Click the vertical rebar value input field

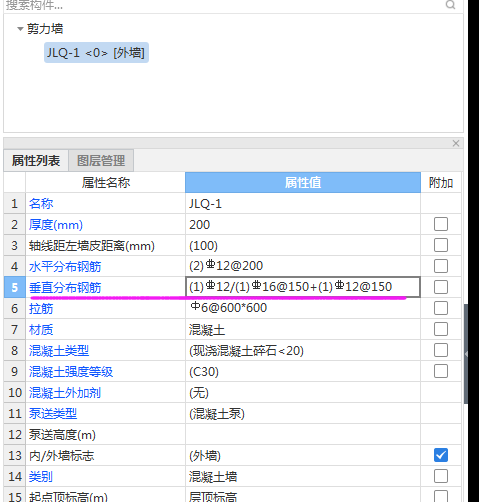[303, 287]
